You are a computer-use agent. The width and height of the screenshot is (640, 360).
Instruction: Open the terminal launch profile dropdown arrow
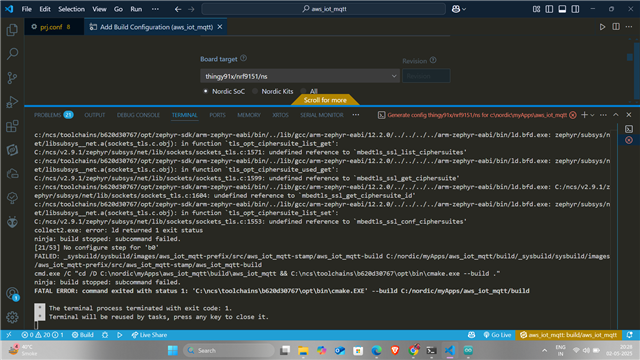[x=593, y=115]
